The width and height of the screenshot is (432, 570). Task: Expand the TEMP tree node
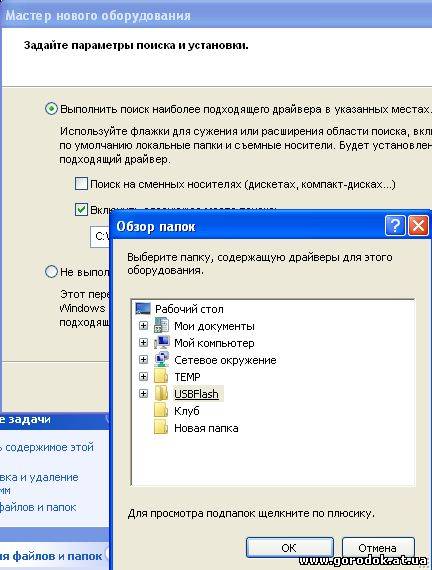point(144,377)
